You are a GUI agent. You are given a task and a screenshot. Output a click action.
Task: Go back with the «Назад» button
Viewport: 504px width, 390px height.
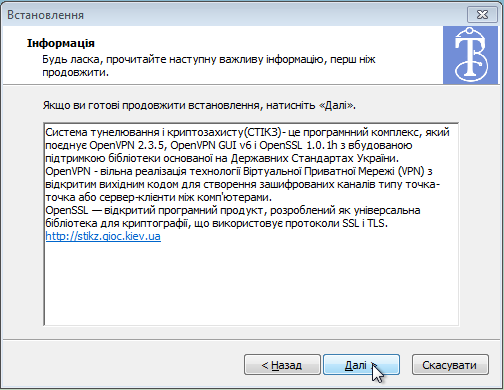click(282, 365)
